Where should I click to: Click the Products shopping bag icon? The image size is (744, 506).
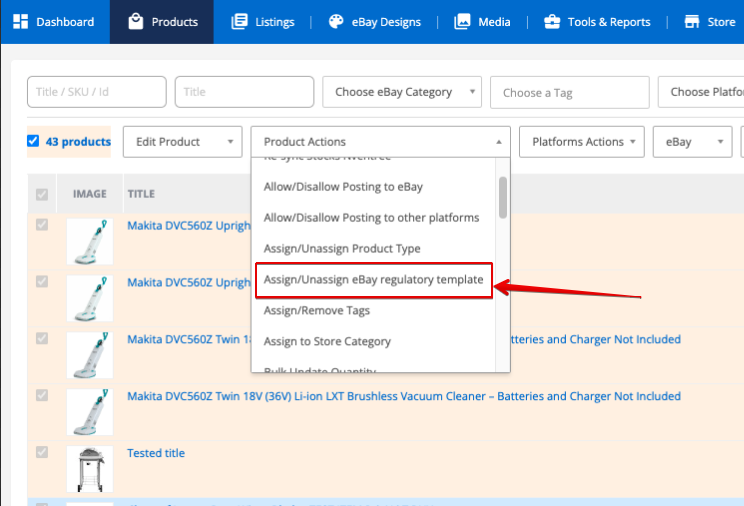(136, 22)
